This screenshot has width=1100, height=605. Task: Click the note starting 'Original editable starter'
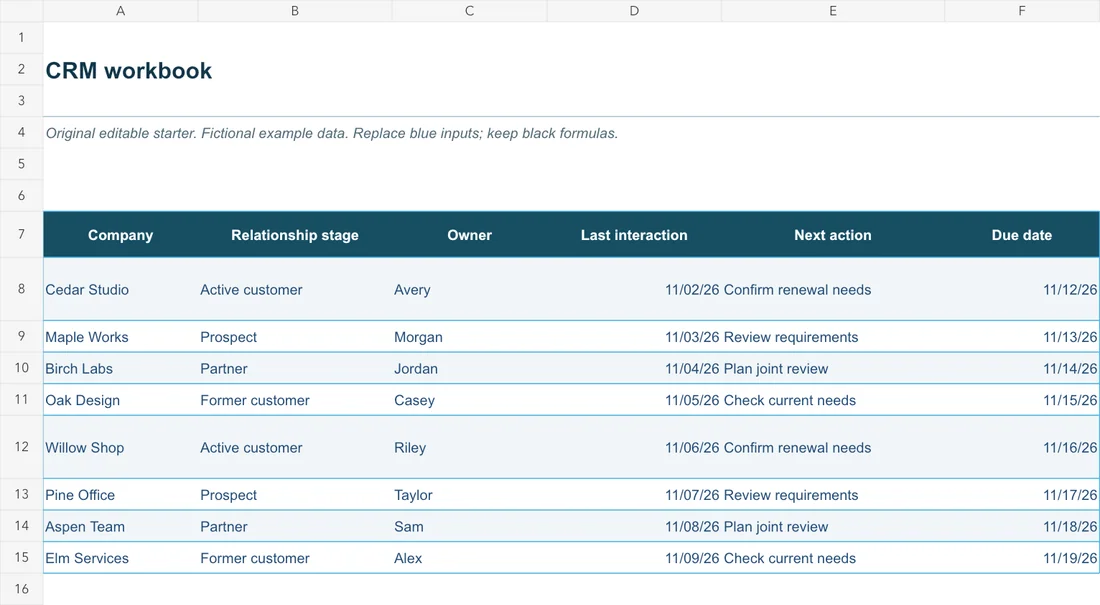pos(332,133)
